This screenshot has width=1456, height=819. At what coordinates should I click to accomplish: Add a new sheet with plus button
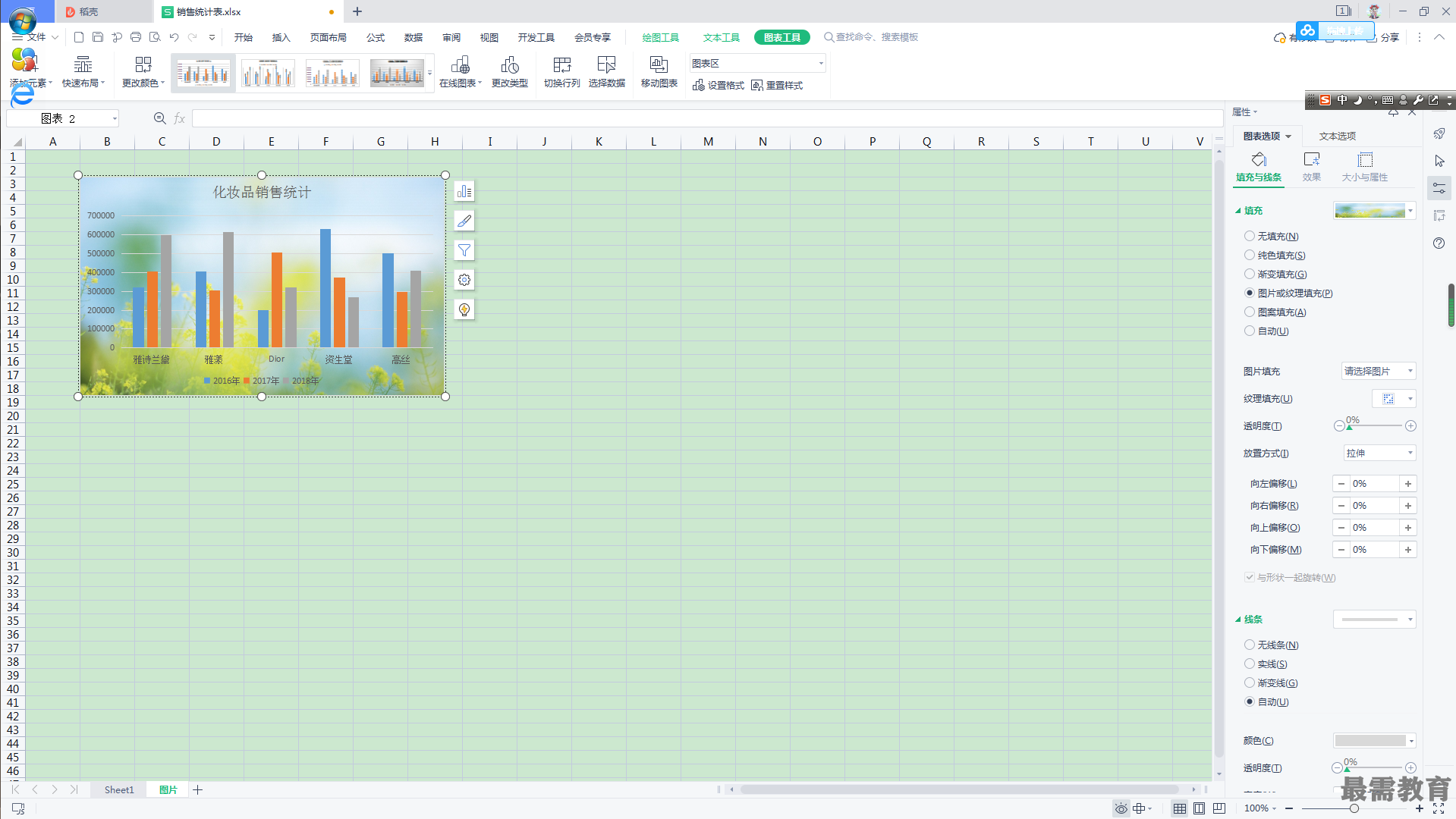tap(198, 790)
